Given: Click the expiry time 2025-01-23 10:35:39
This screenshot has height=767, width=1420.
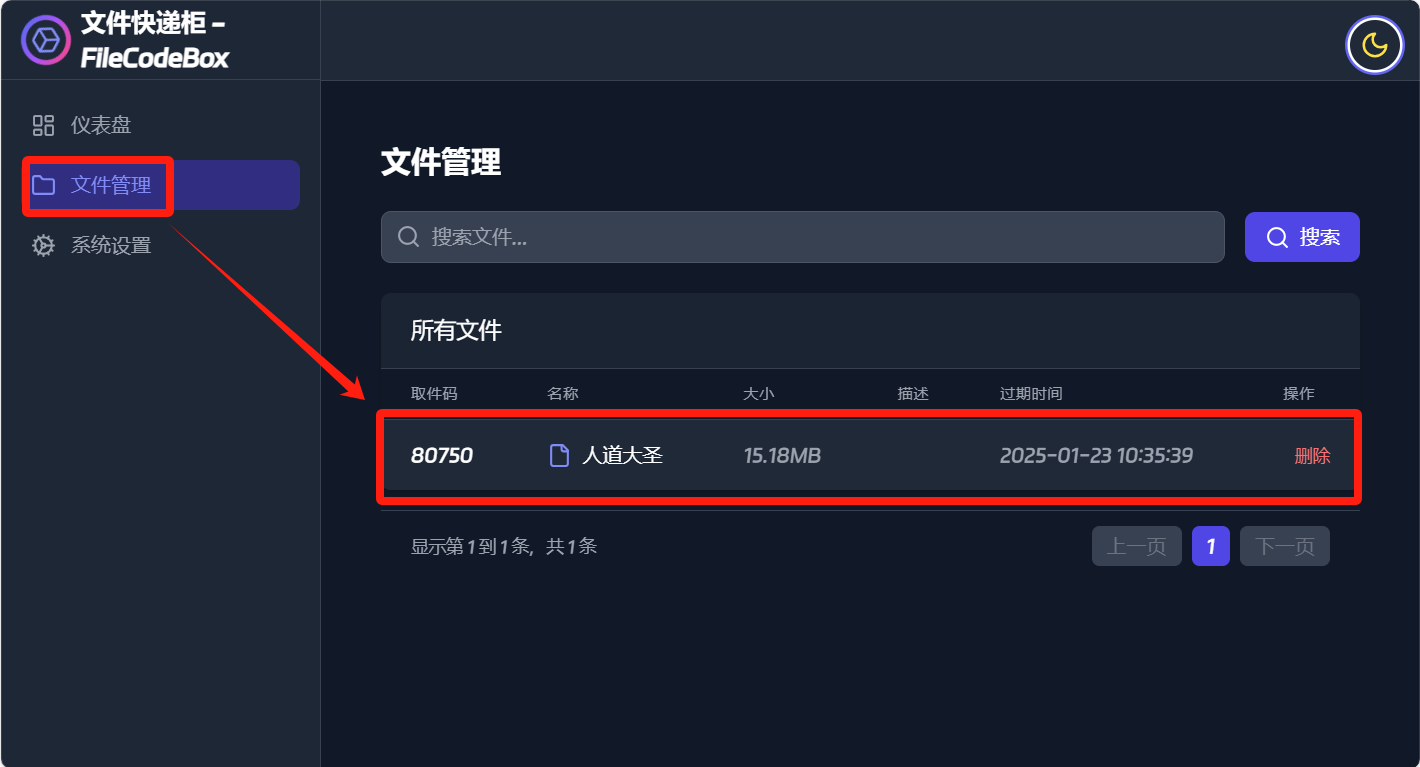Looking at the screenshot, I should pyautogui.click(x=1096, y=456).
